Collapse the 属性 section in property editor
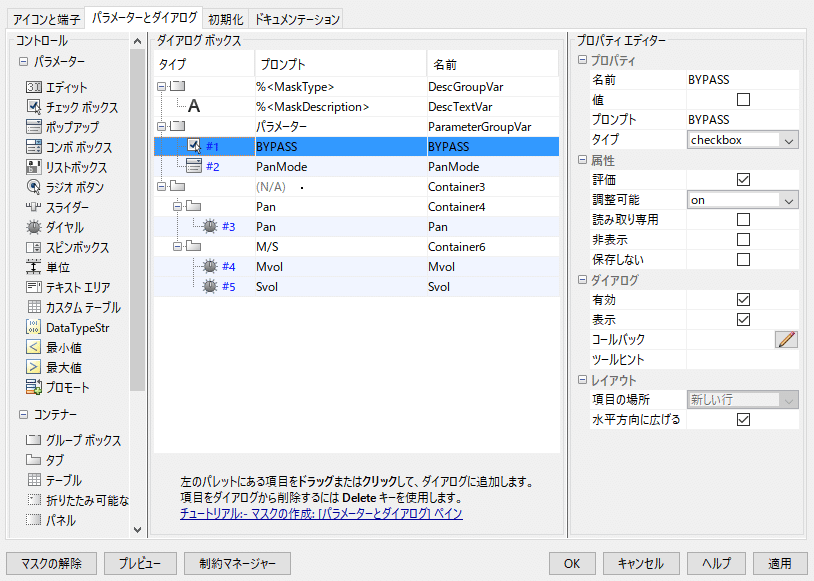Image resolution: width=814 pixels, height=581 pixels. pyautogui.click(x=582, y=160)
